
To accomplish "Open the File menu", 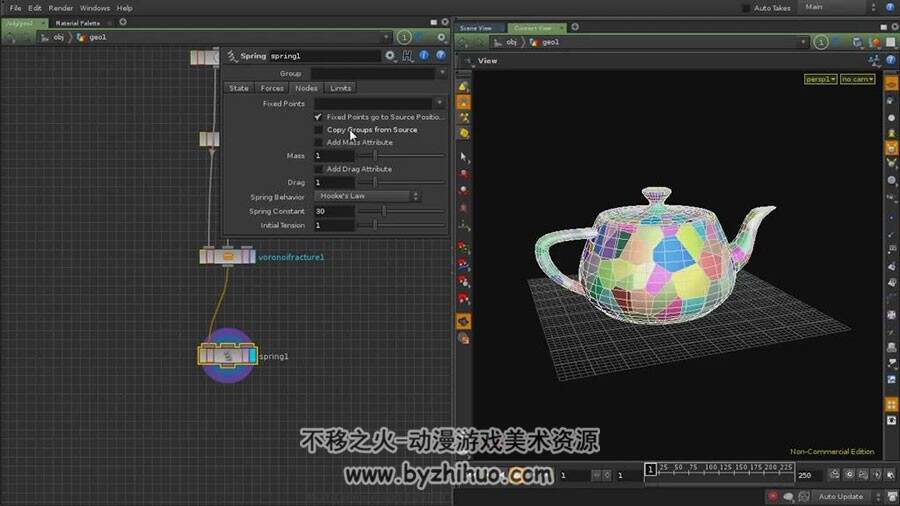I will [15, 8].
